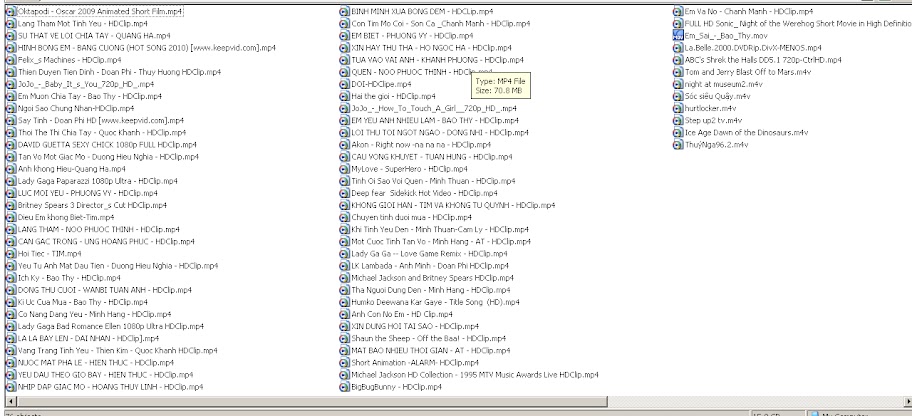Screen dimensions: 912x416
Task: Select Tan Vo Mot Giac Mo file name
Action: [108, 157]
